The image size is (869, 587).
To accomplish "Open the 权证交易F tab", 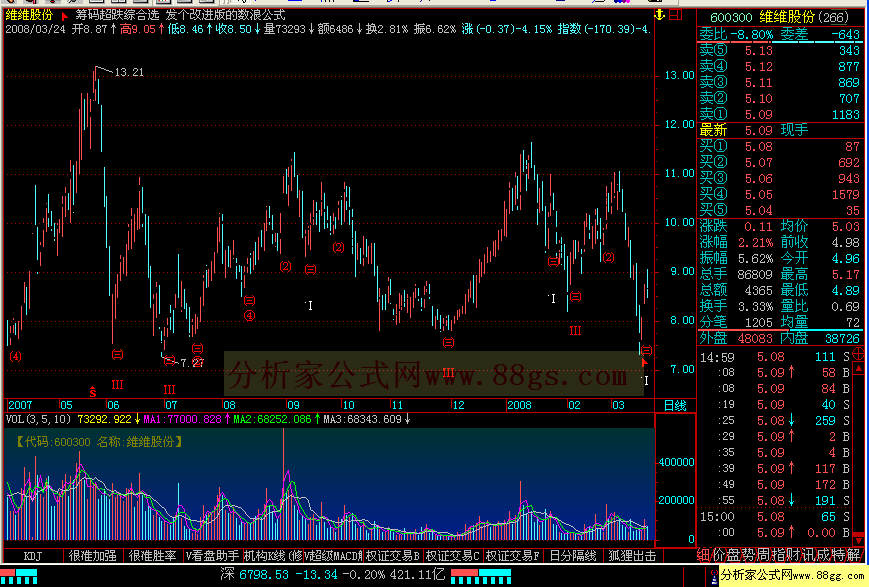I will [512, 556].
